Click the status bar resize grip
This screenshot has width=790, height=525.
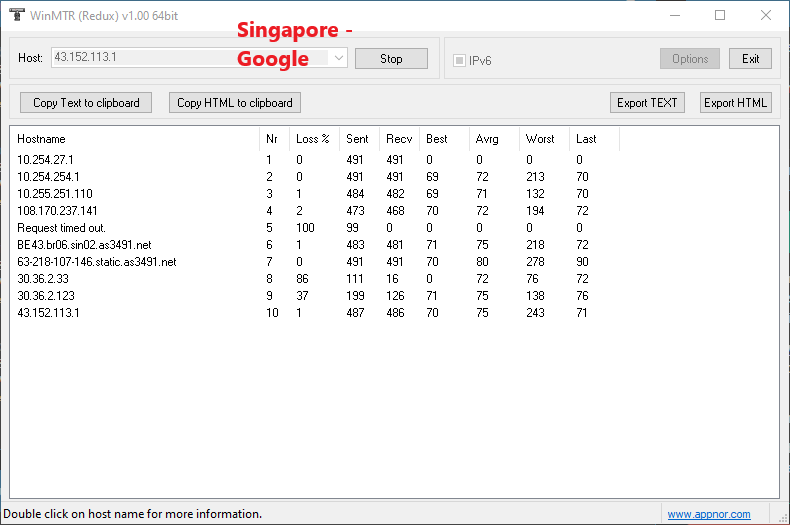(x=783, y=517)
